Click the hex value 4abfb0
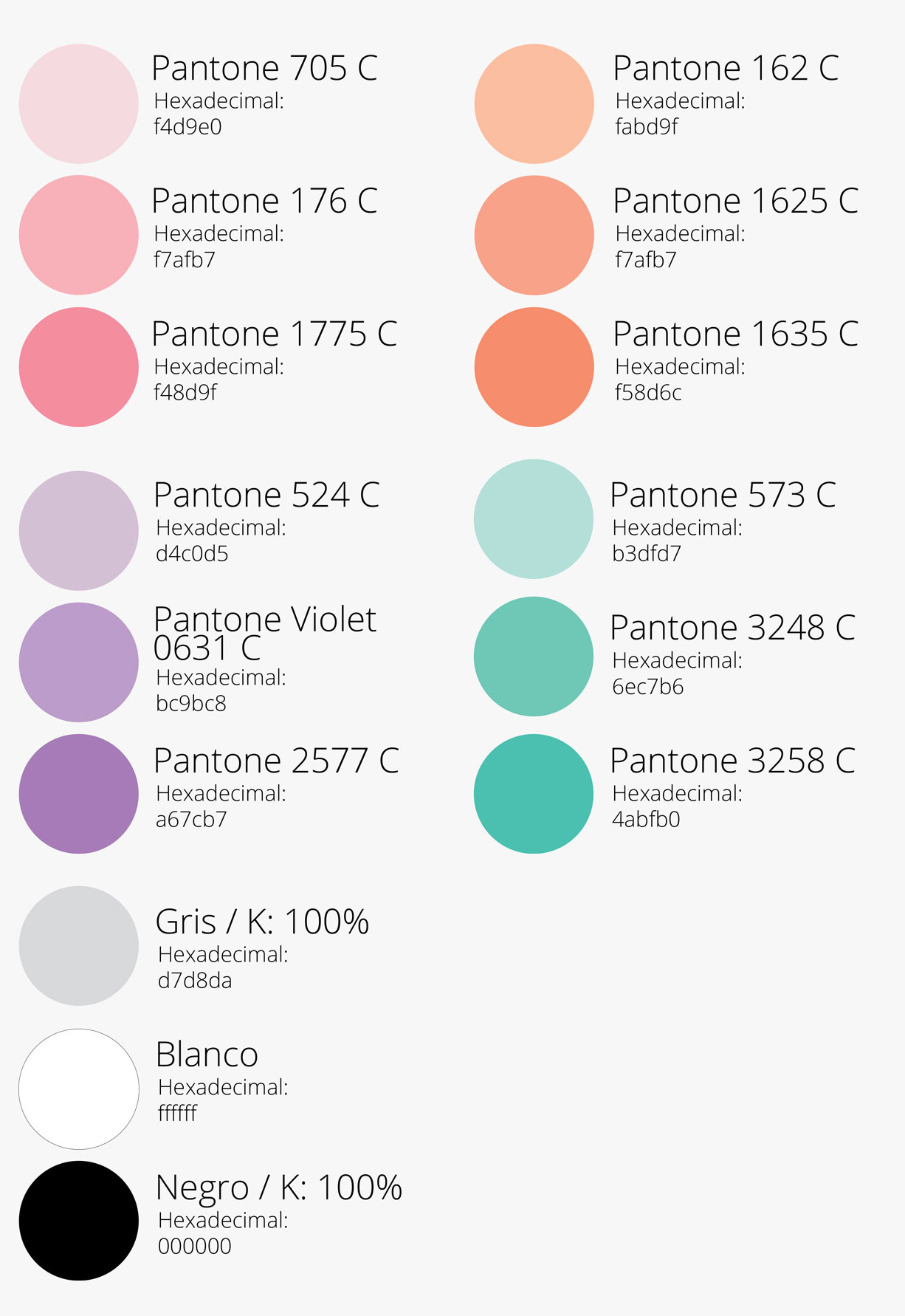This screenshot has height=1316, width=905. tap(646, 819)
